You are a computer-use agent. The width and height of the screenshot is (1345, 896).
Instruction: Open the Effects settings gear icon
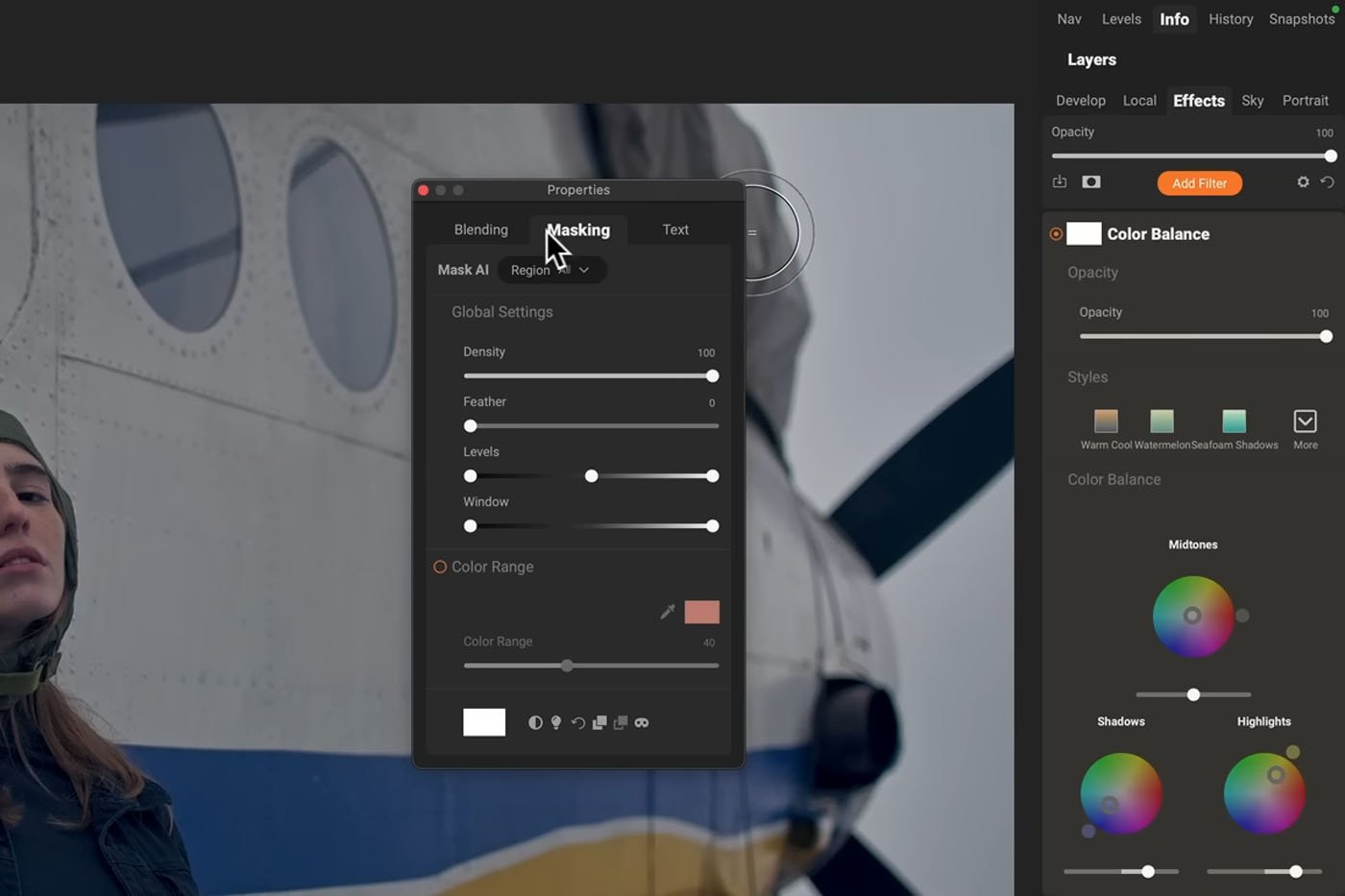(1303, 182)
